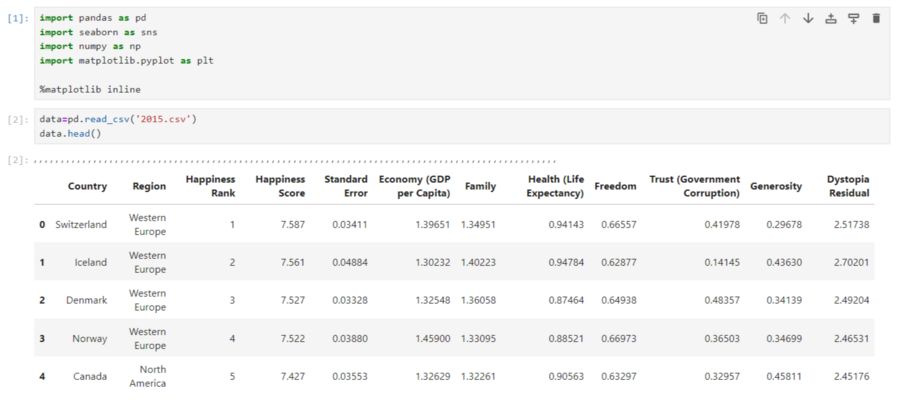Click the output prompt beside the table
The width and height of the screenshot is (900, 400).
(19, 160)
